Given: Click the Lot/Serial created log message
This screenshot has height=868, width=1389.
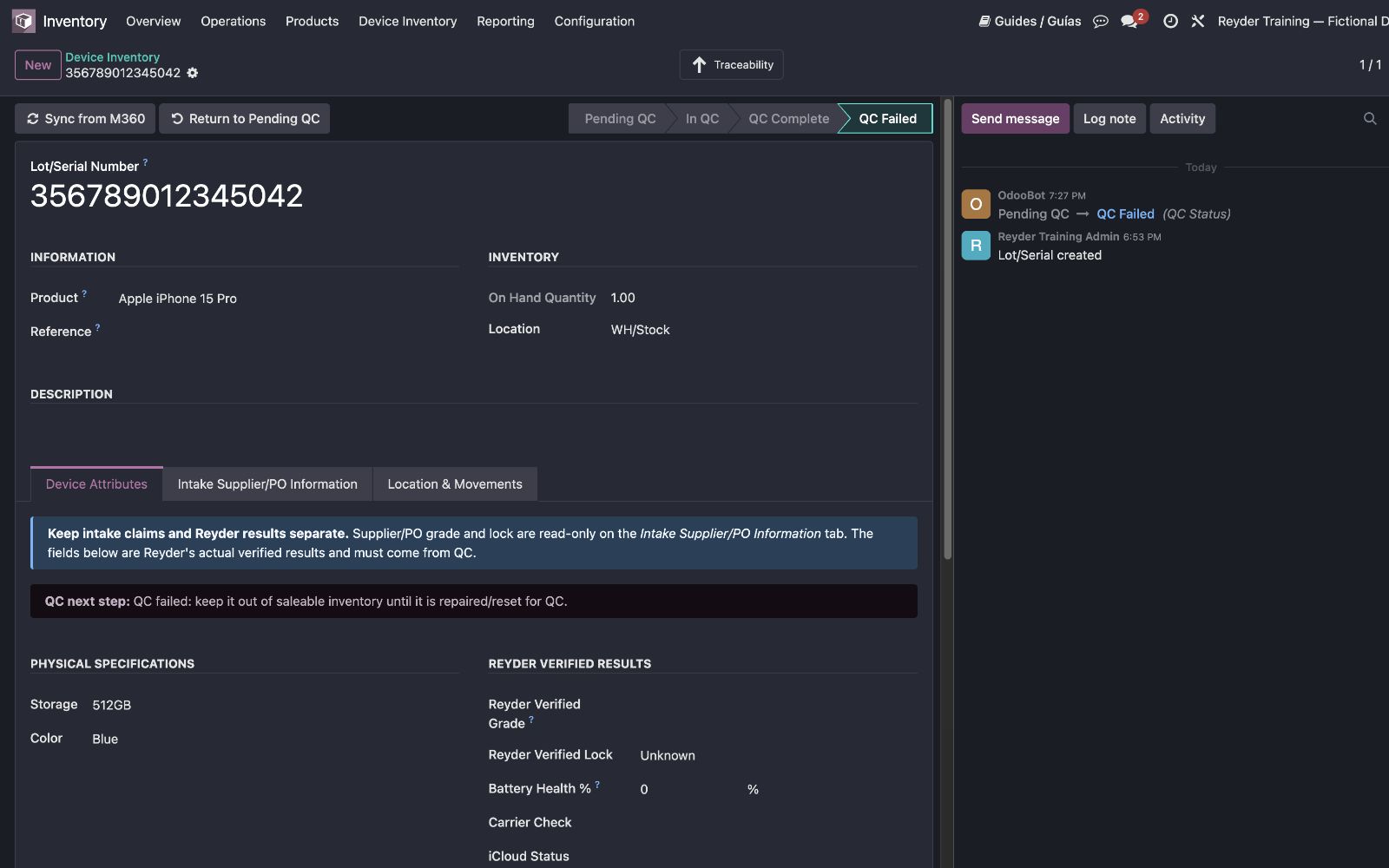Looking at the screenshot, I should pyautogui.click(x=1050, y=255).
